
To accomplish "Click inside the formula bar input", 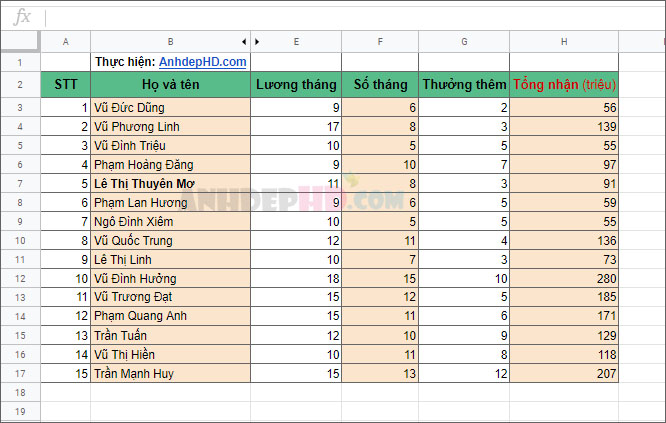I will 355,18.
